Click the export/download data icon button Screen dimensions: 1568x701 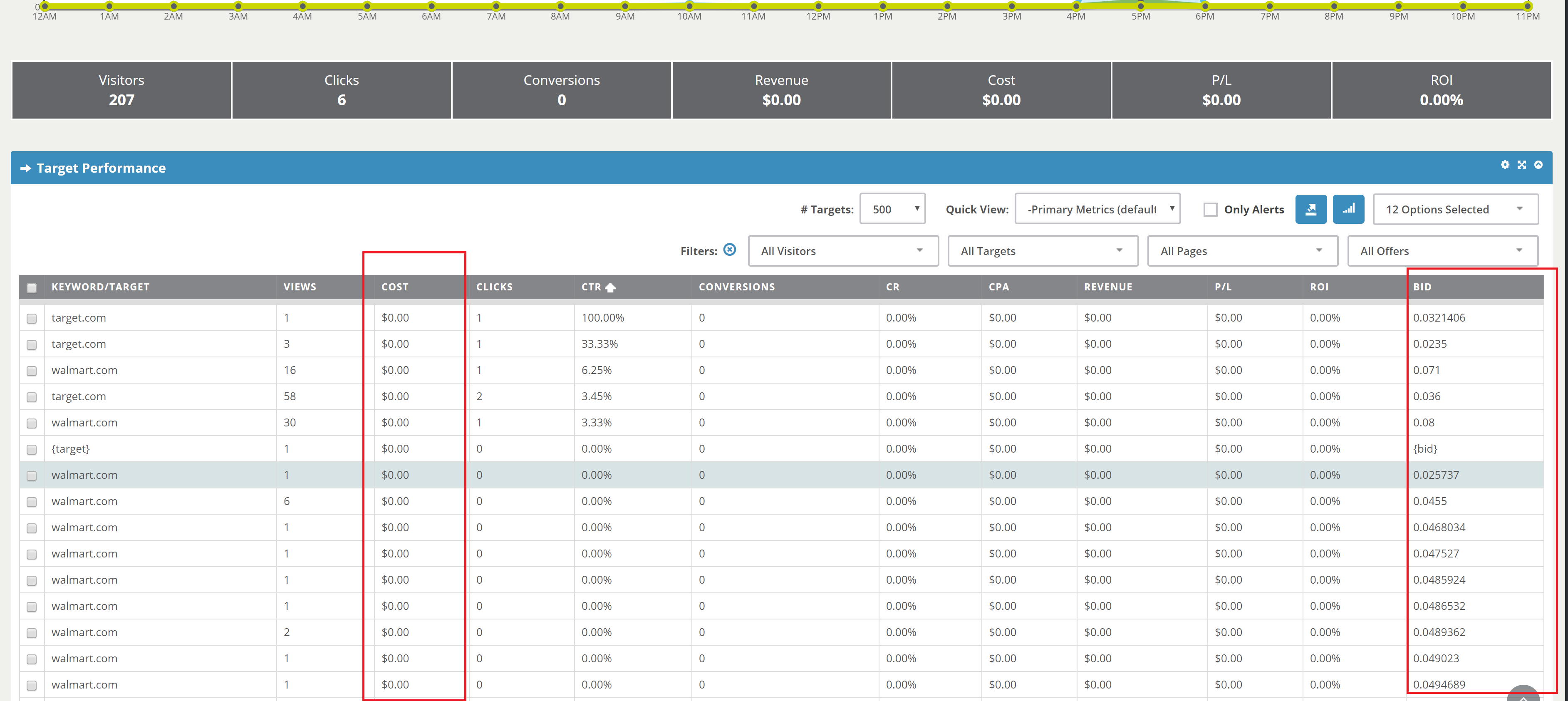(1310, 209)
